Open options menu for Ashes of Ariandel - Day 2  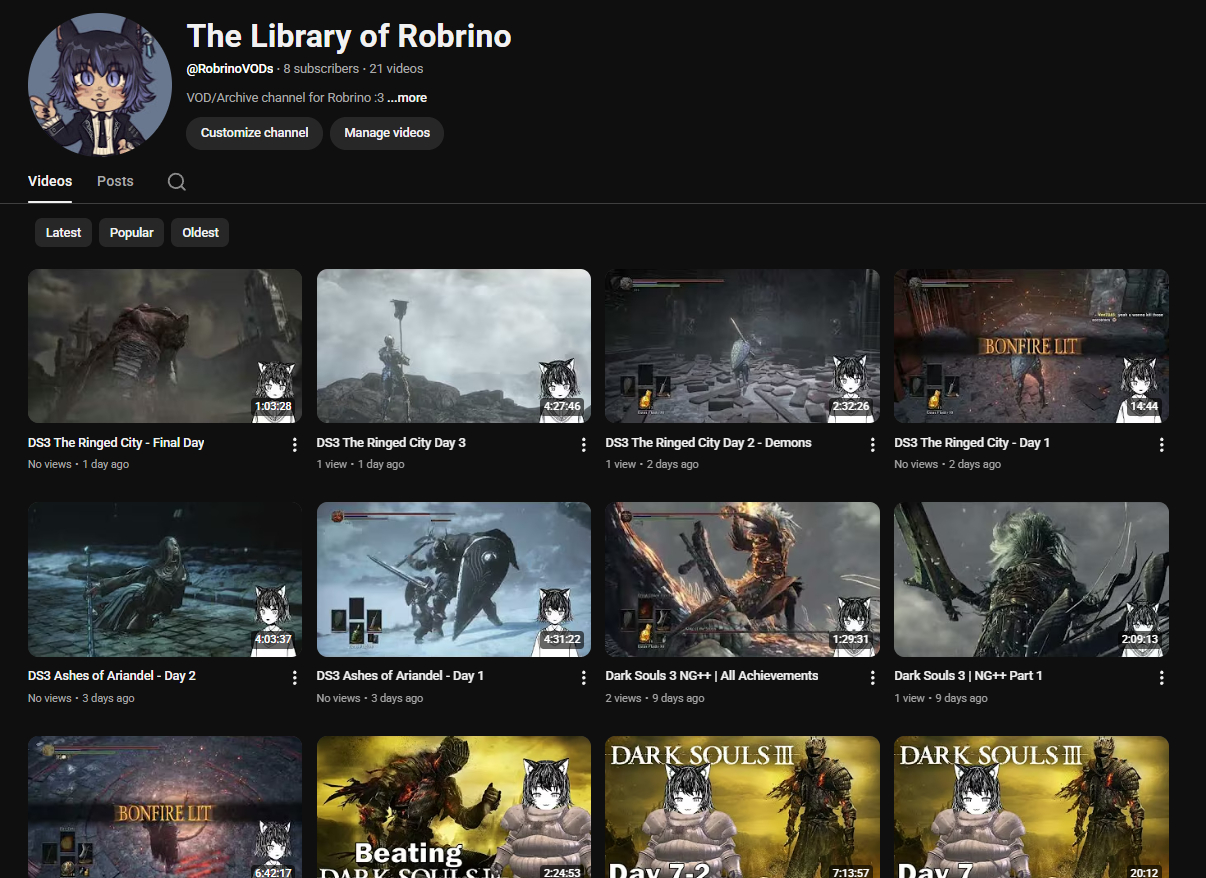(294, 678)
